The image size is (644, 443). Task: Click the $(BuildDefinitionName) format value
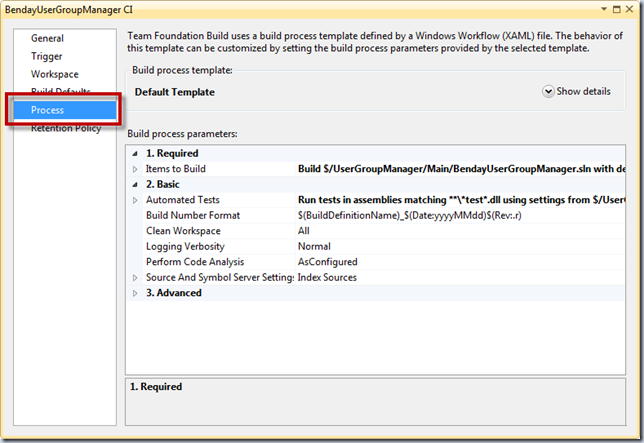[409, 216]
